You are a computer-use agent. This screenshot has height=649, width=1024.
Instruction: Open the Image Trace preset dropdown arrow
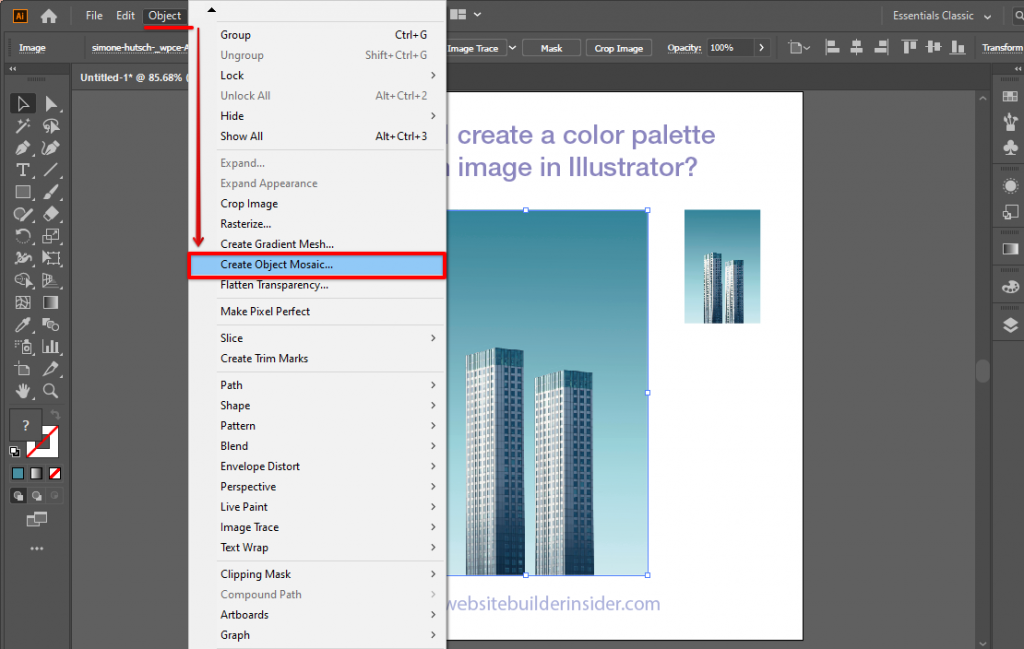pyautogui.click(x=511, y=47)
